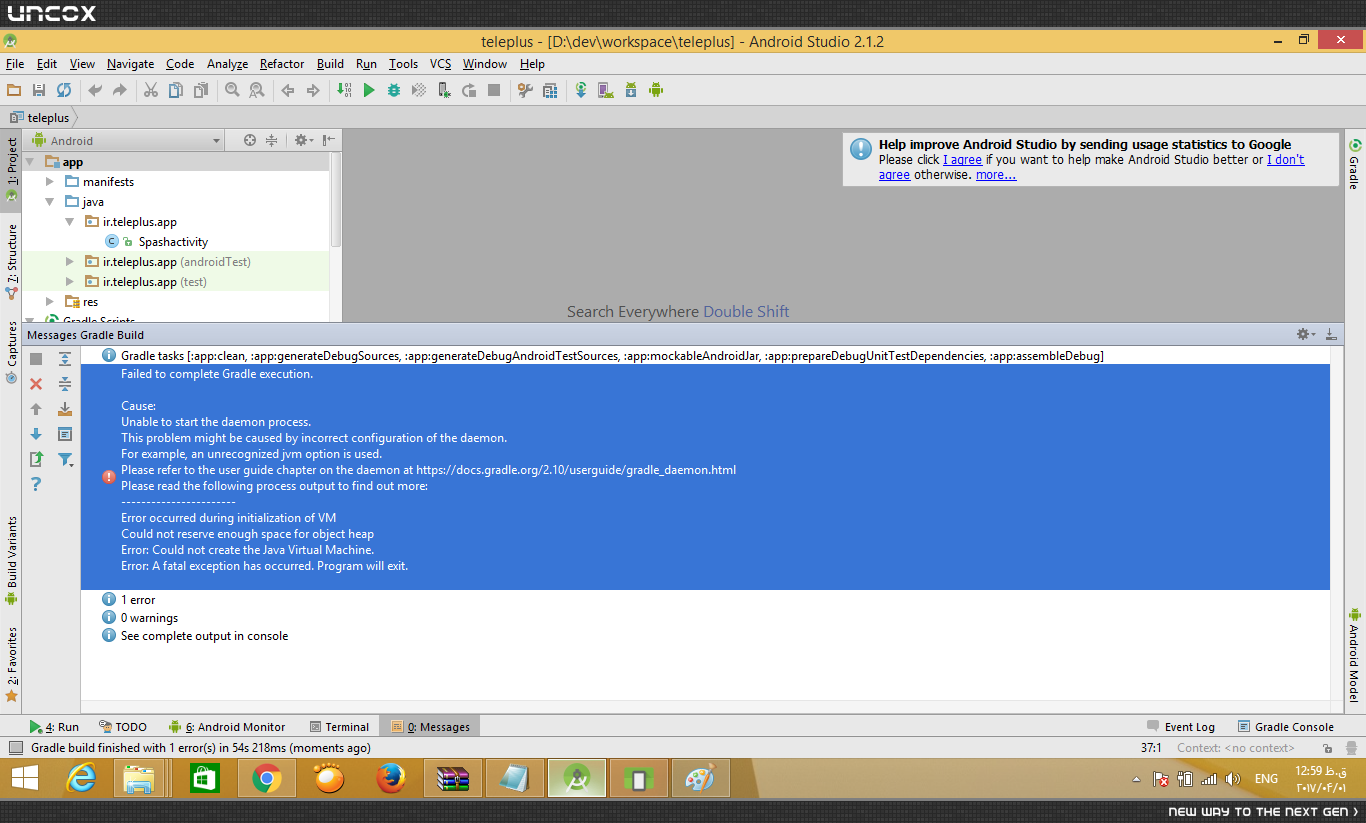Screen dimensions: 1366x823
Task: Run the app with green play icon
Action: [x=369, y=90]
